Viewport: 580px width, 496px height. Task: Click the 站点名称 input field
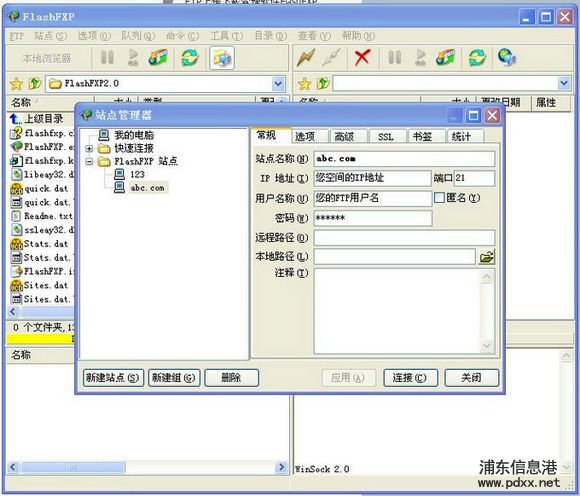tap(404, 159)
